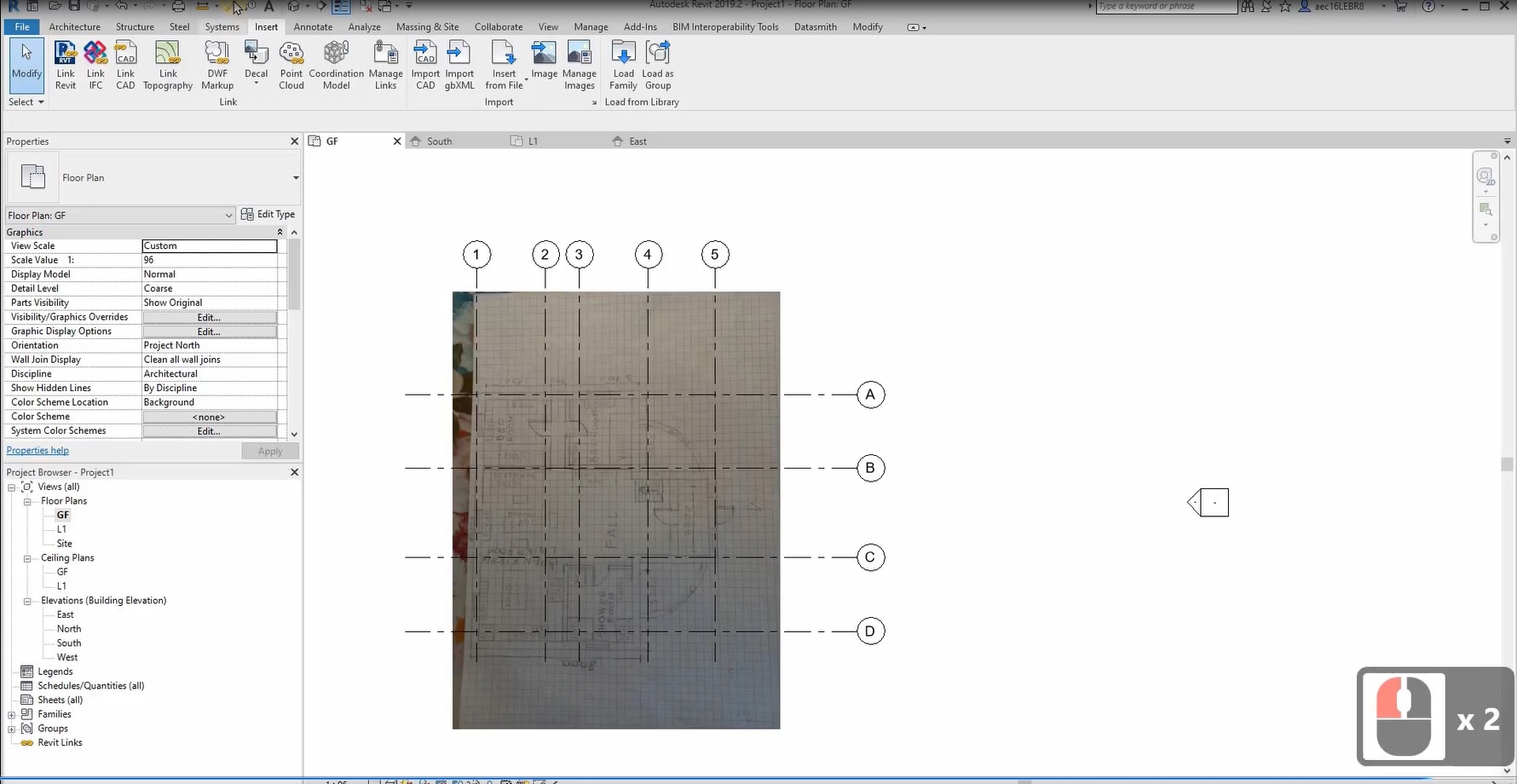This screenshot has height=784, width=1517.
Task: Click the View Scale Custom field
Action: pos(209,245)
